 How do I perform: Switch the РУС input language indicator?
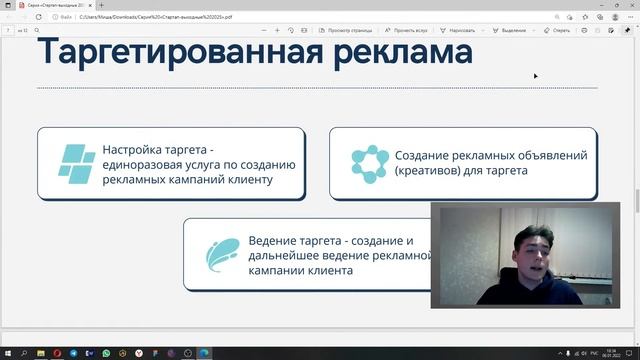coord(594,353)
